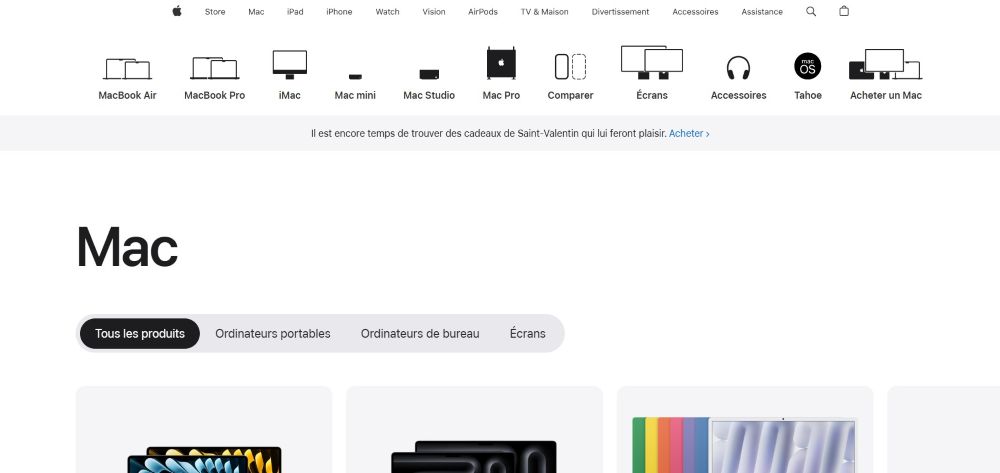
Task: Open the Mac menu item
Action: [x=256, y=11]
